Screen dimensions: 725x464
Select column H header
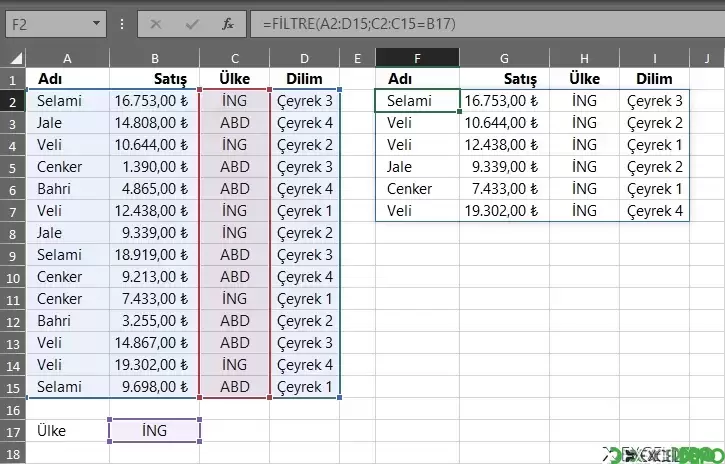[584, 58]
